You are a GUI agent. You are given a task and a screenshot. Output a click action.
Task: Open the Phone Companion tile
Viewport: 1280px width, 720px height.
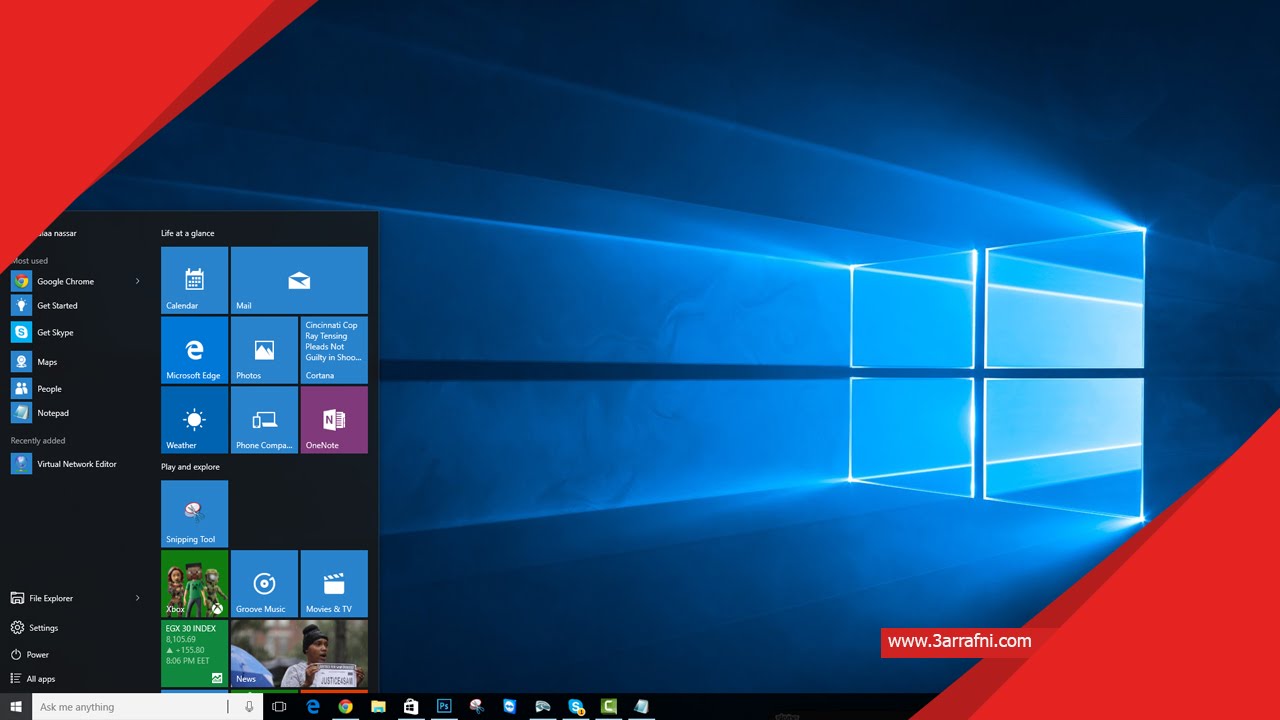pos(264,420)
